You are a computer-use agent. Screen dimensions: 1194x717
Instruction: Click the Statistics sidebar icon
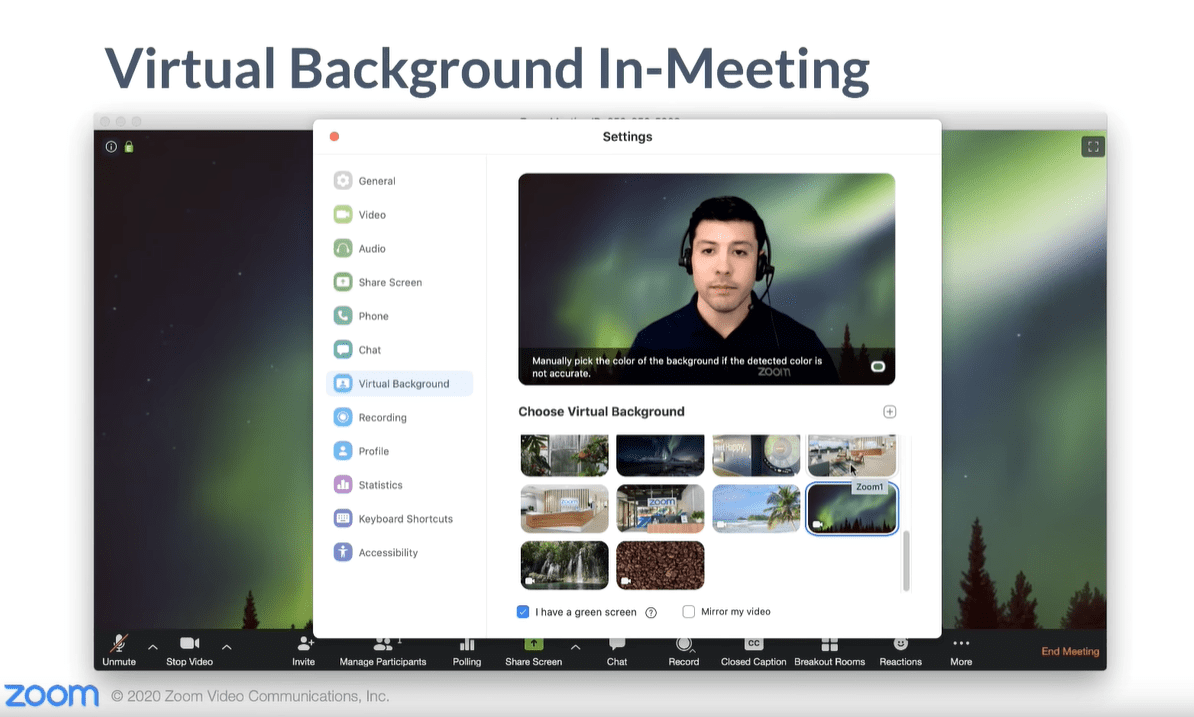point(343,485)
